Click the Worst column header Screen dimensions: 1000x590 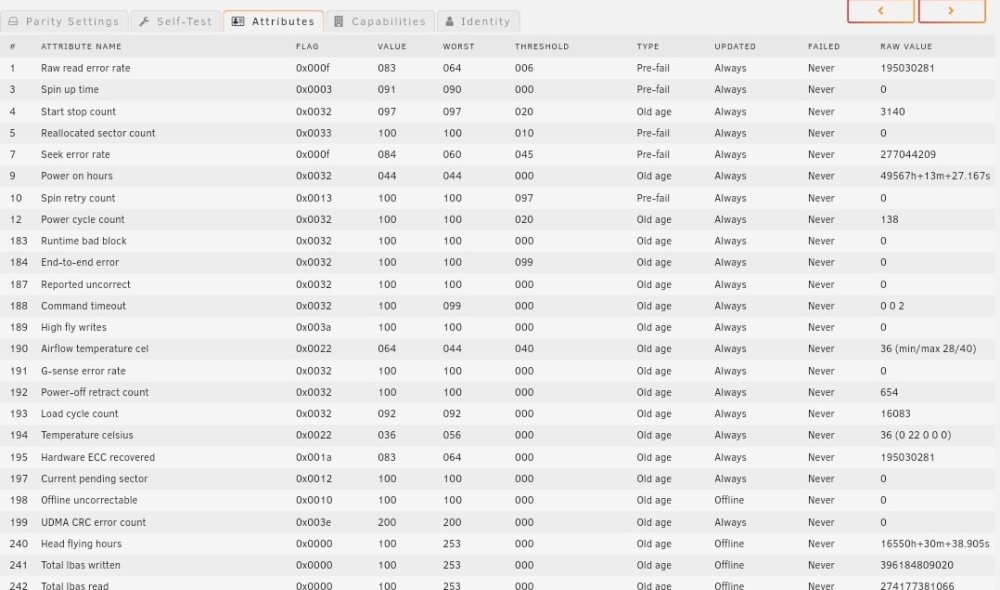459,47
